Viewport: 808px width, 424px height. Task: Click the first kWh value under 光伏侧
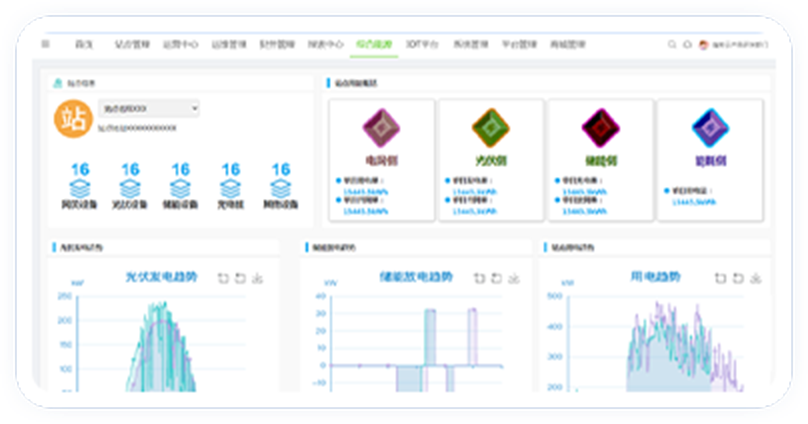[x=475, y=192]
